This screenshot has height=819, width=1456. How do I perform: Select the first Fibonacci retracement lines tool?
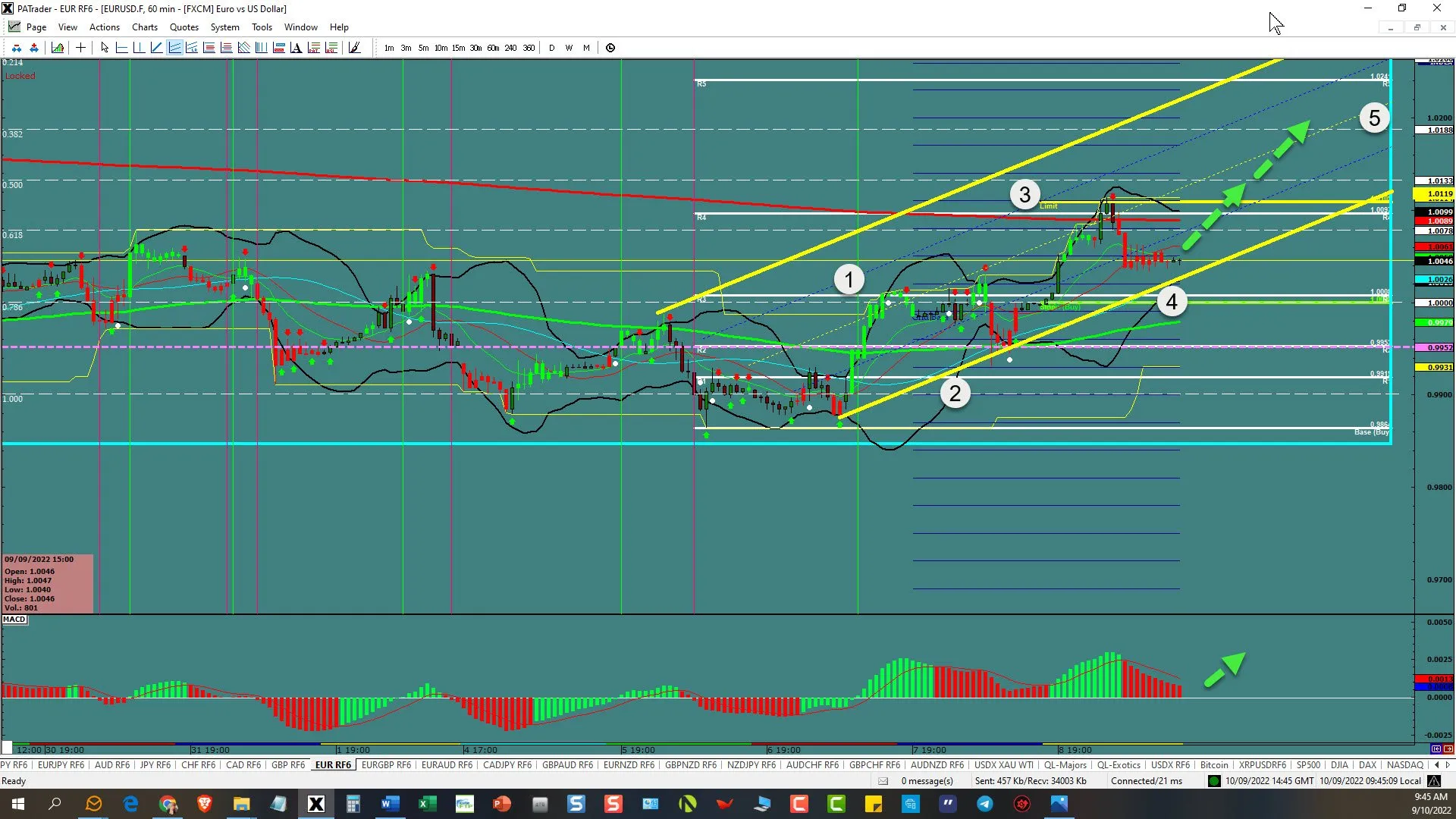coord(209,48)
